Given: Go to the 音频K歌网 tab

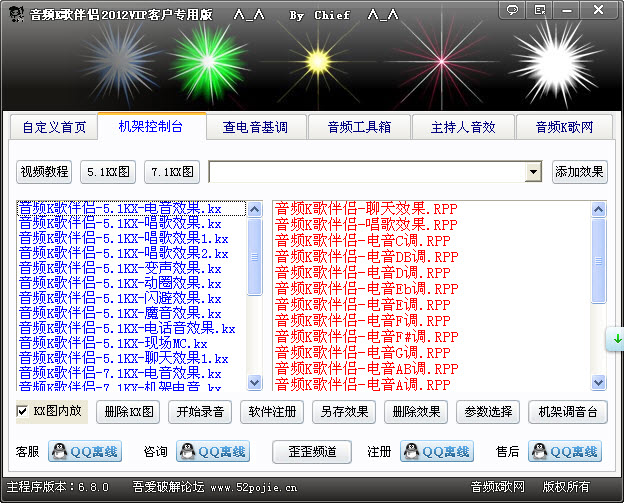Looking at the screenshot, I should pos(564,127).
